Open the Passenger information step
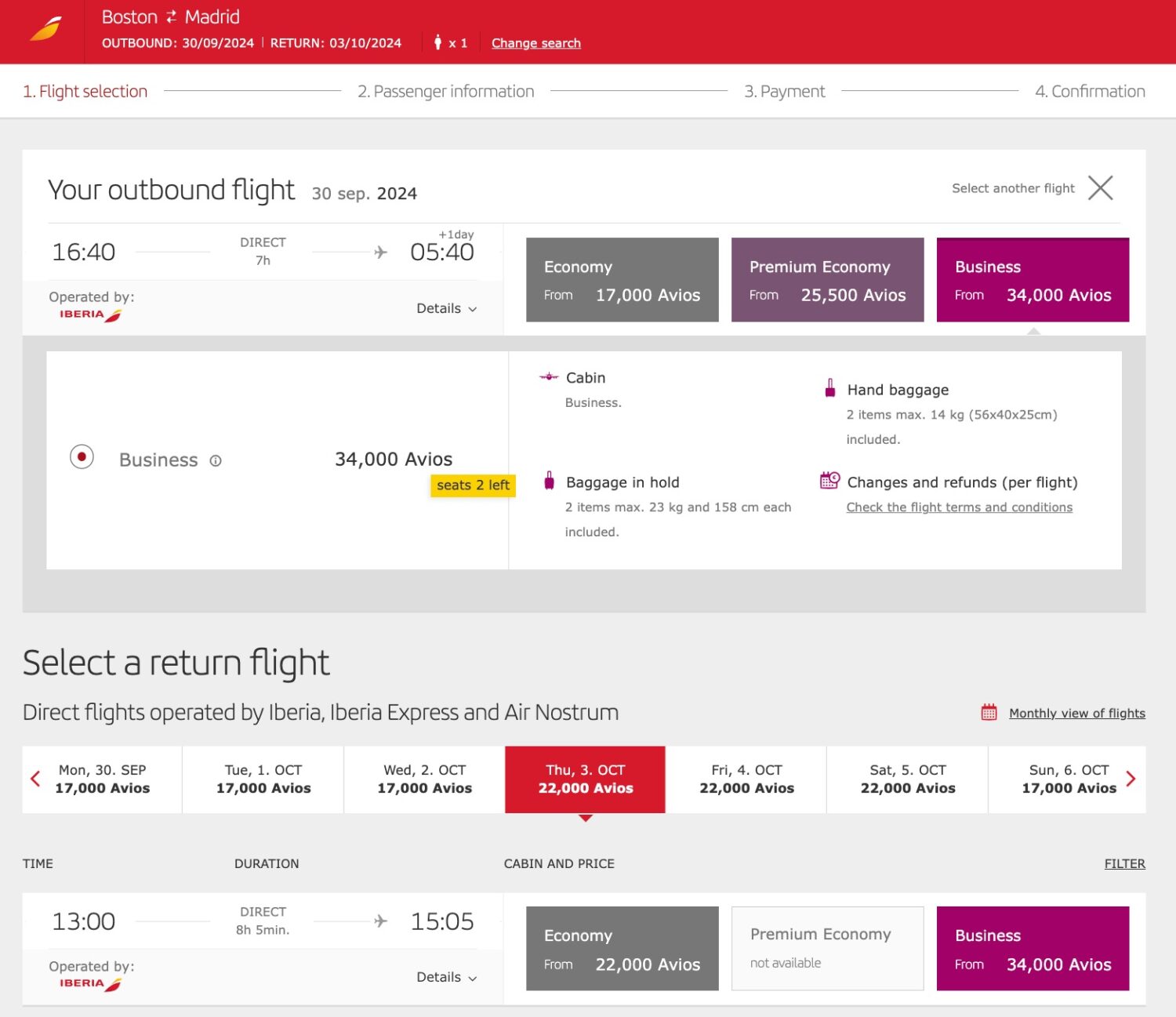 point(445,91)
